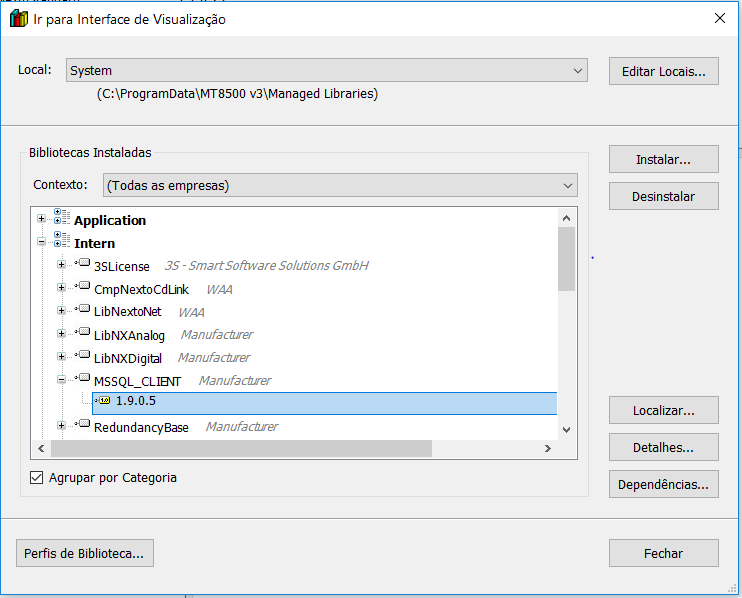The image size is (742, 598).
Task: Click the horizontal scrollbar right arrow
Action: (547, 449)
